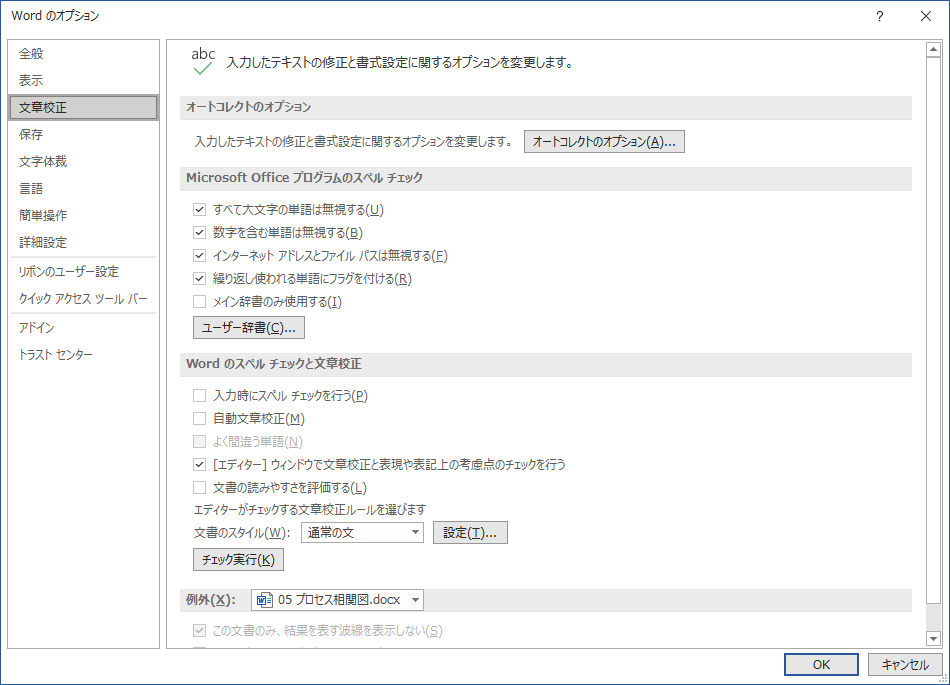
Task: Click the オートコレクトのオプション(A)... button
Action: (604, 141)
